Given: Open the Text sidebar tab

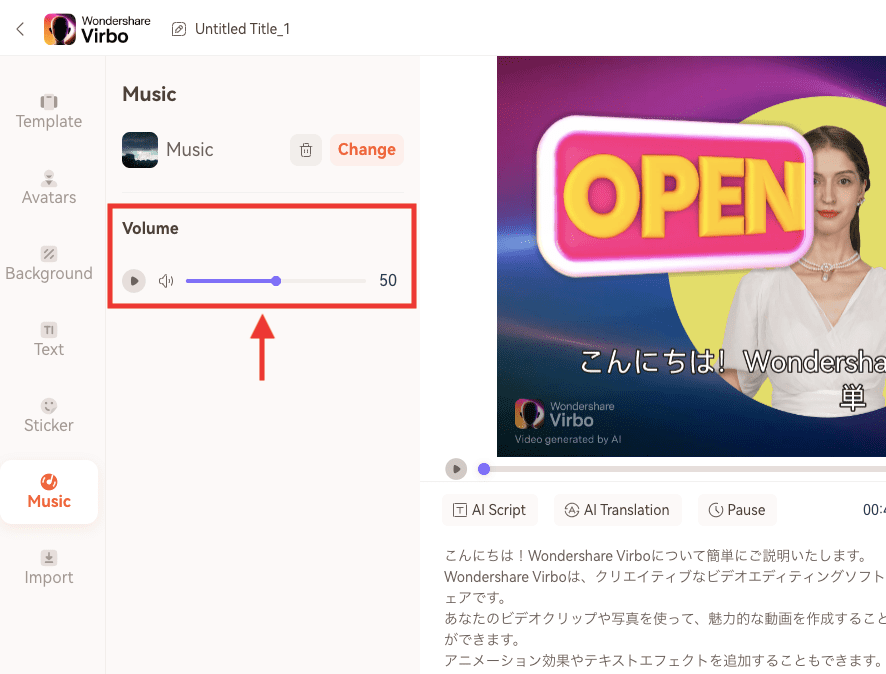Looking at the screenshot, I should tap(49, 340).
